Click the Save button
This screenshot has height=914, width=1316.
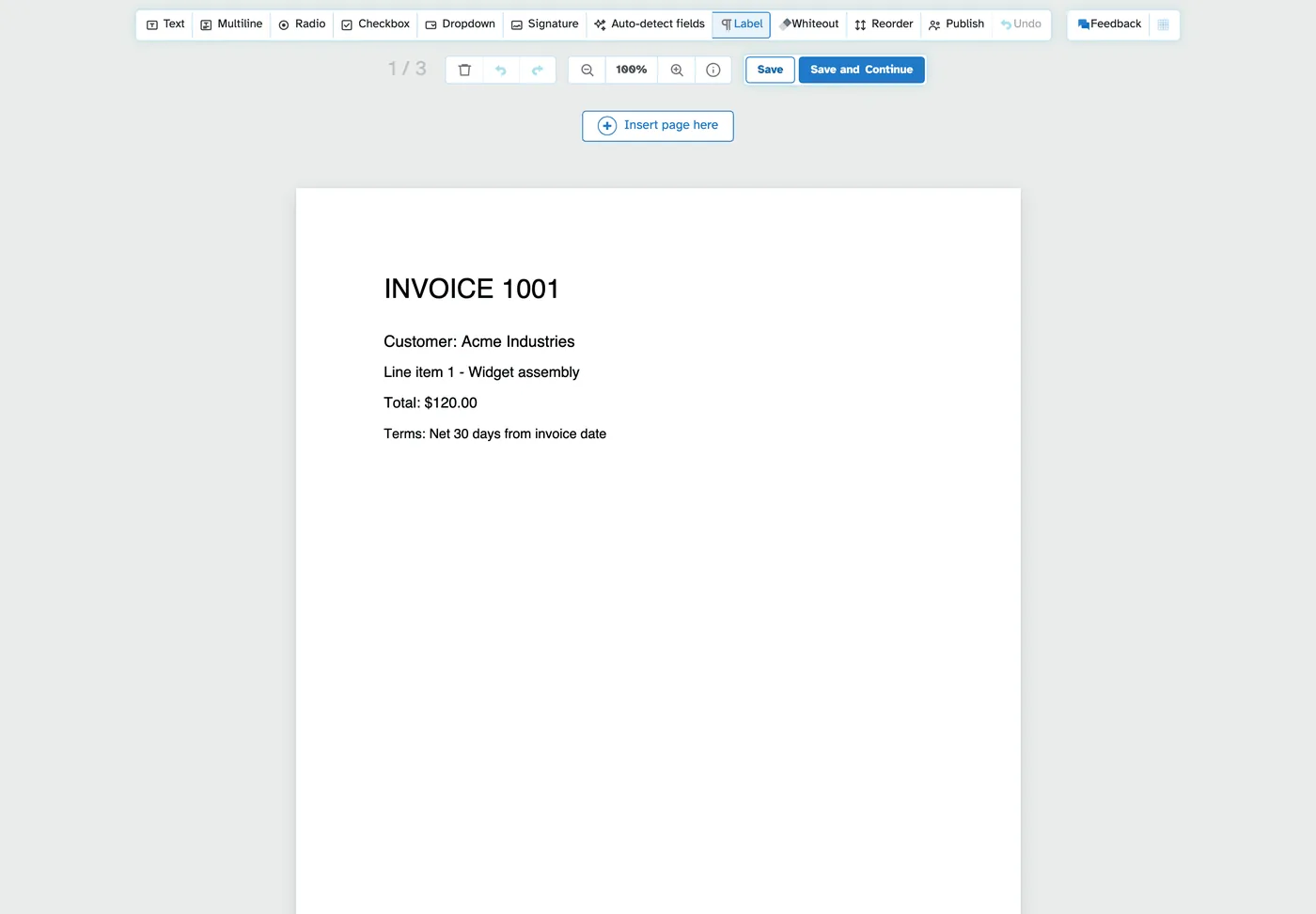pyautogui.click(x=770, y=70)
